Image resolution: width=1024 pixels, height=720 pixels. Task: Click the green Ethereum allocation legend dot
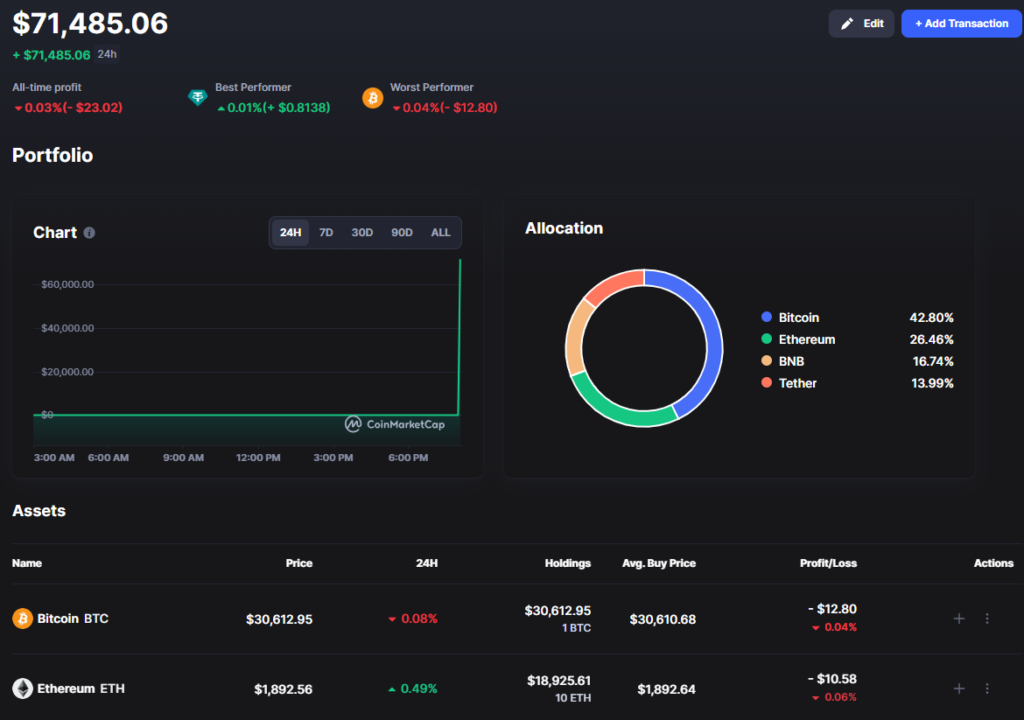766,339
